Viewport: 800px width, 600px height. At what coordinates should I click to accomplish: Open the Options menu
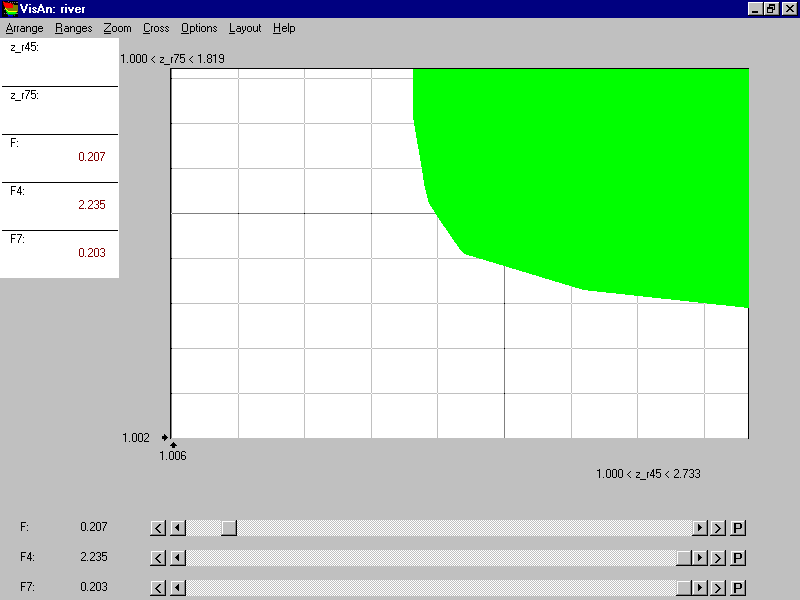199,28
